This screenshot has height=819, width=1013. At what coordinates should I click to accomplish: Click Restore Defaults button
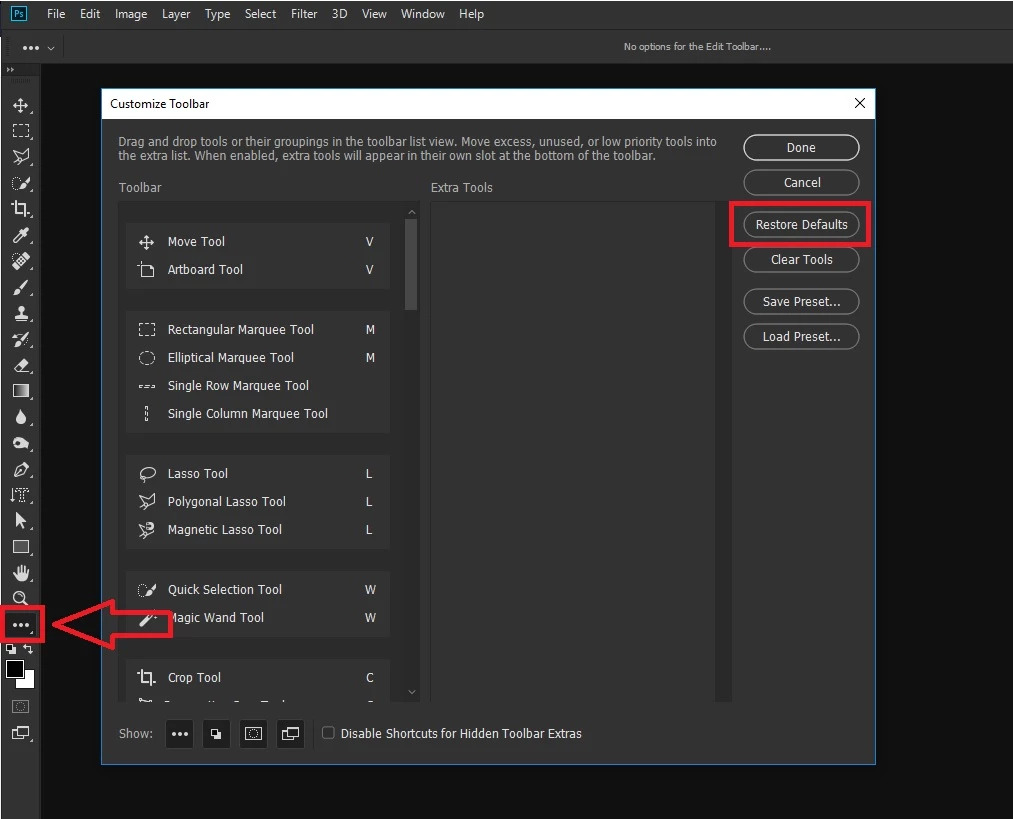click(801, 224)
